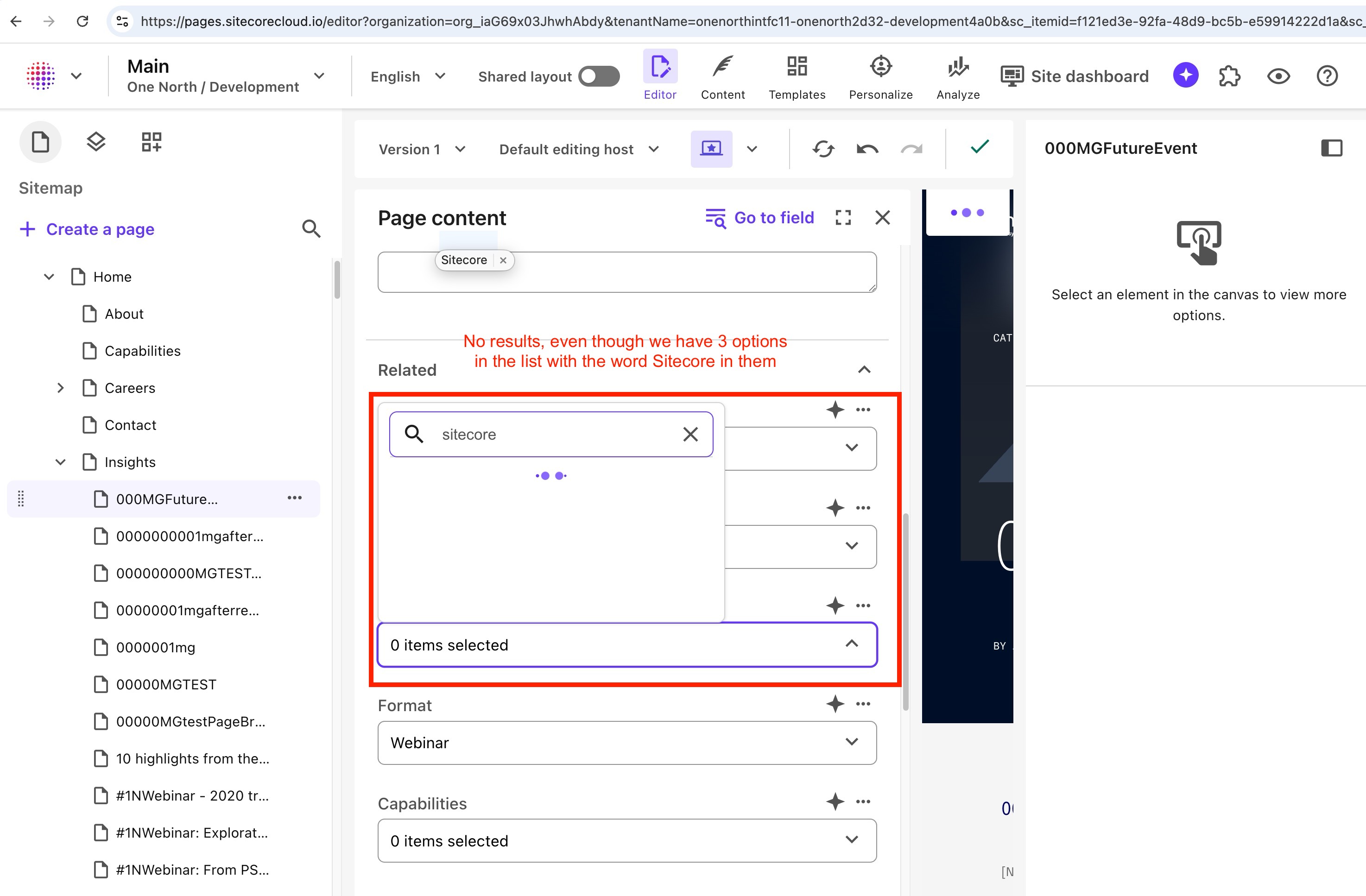
Task: Collapse the Insights tree node
Action: pos(60,462)
